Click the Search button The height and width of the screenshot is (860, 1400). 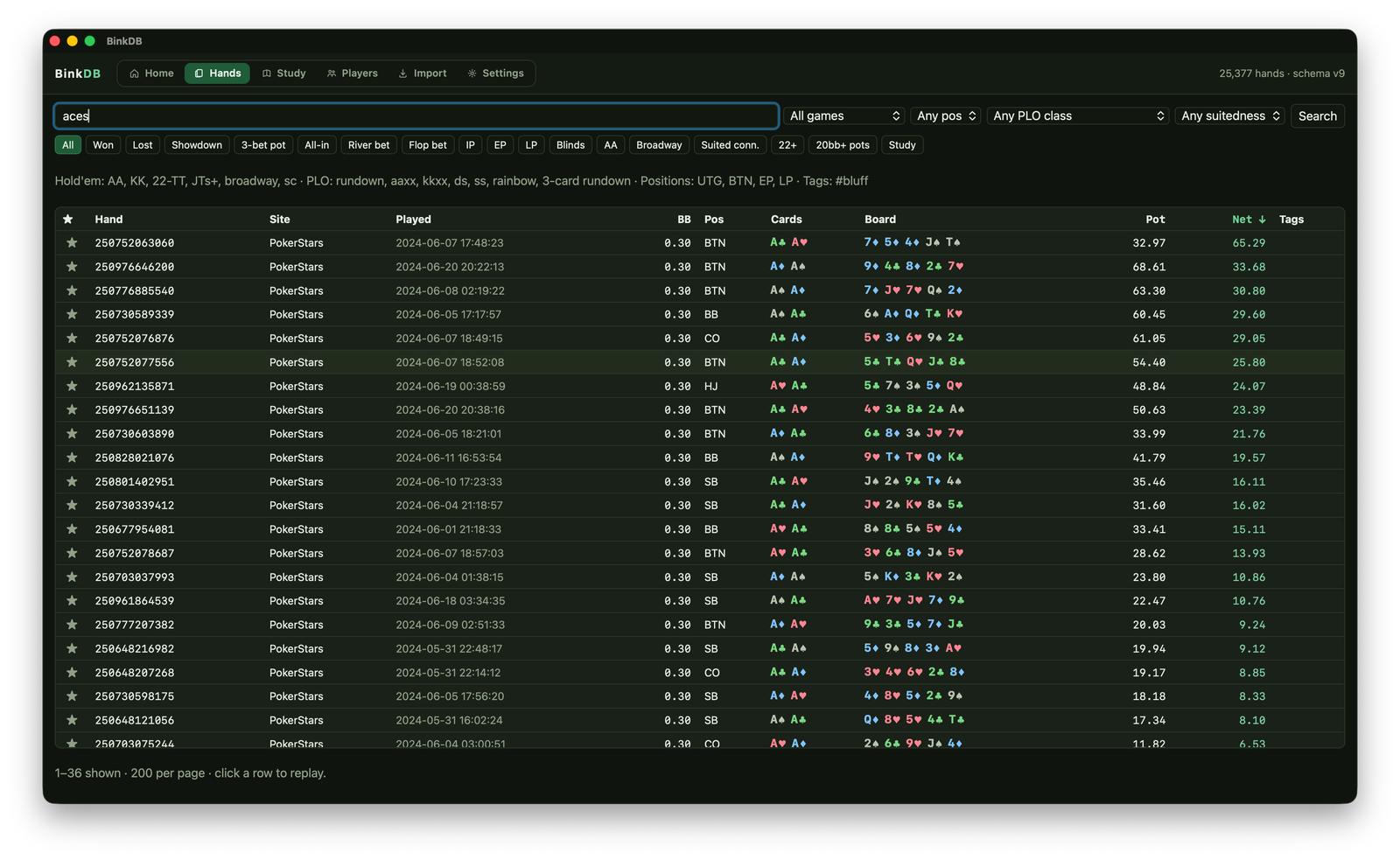click(x=1317, y=116)
